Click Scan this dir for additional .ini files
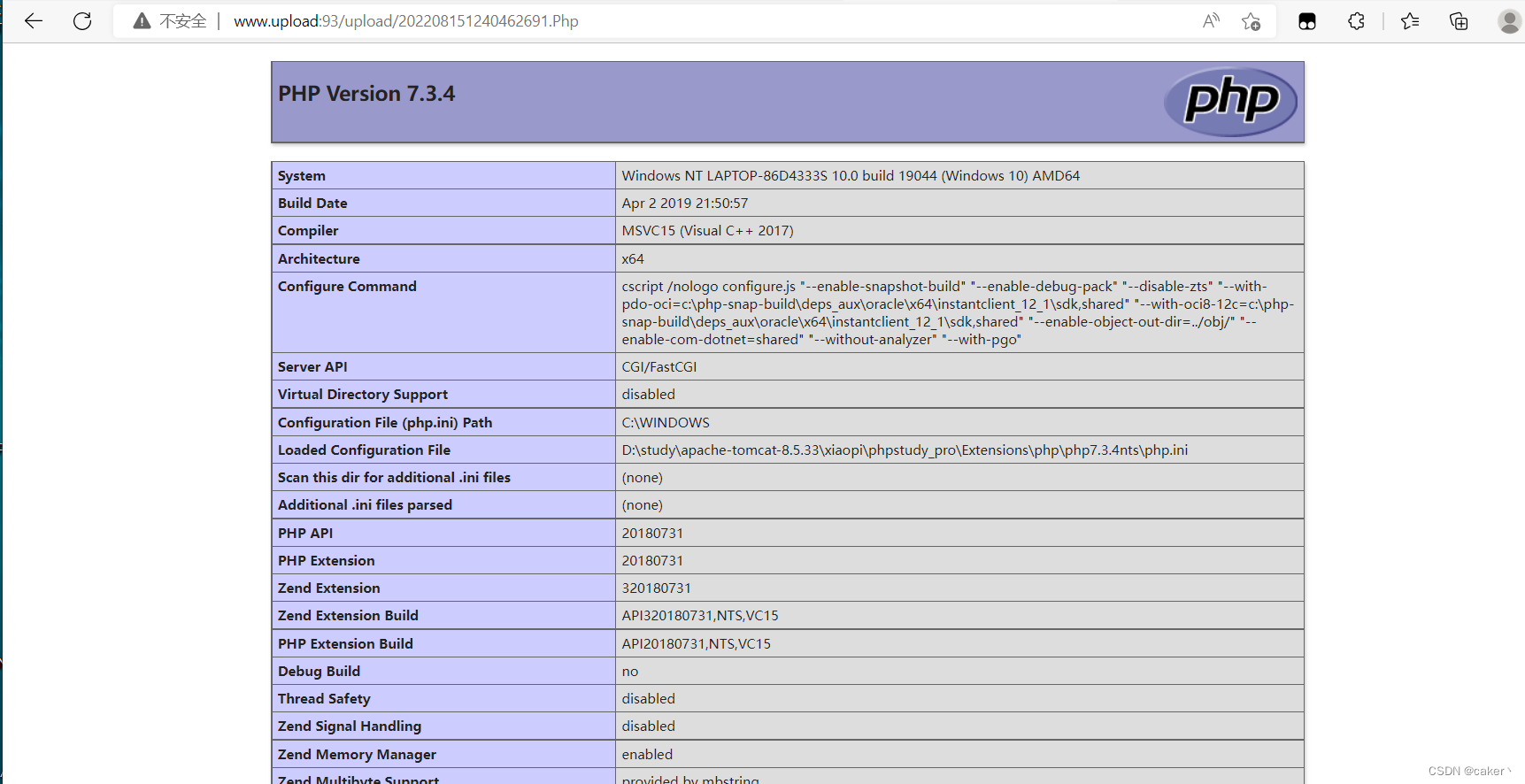The height and width of the screenshot is (784, 1525). click(x=394, y=478)
